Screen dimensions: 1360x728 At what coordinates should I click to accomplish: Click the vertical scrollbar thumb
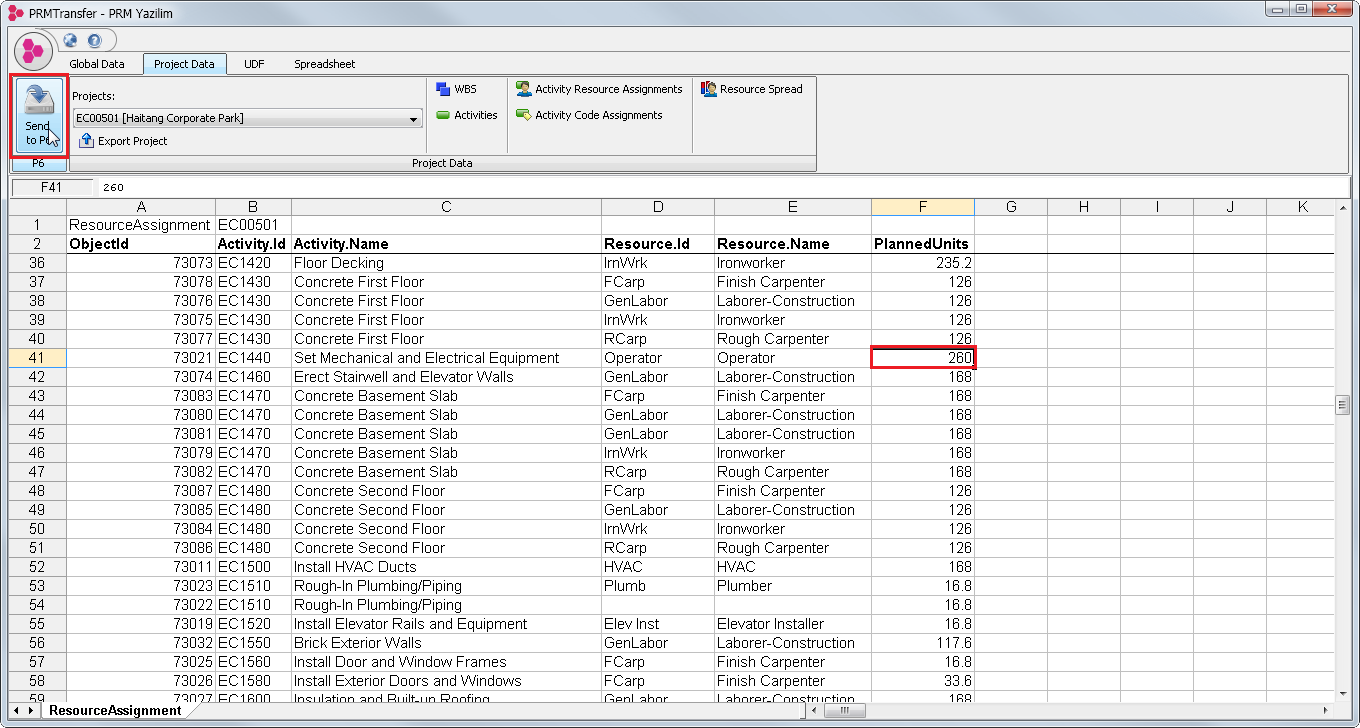(1343, 404)
